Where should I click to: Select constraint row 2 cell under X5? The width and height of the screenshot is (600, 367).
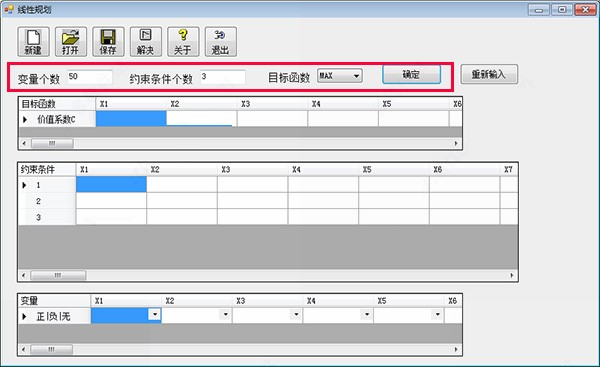pos(394,201)
